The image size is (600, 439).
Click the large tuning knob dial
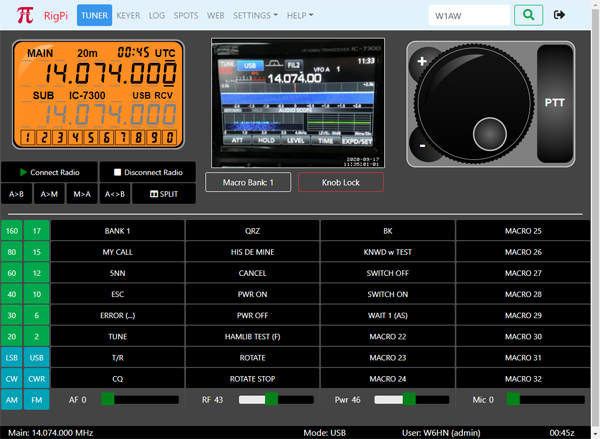(474, 103)
